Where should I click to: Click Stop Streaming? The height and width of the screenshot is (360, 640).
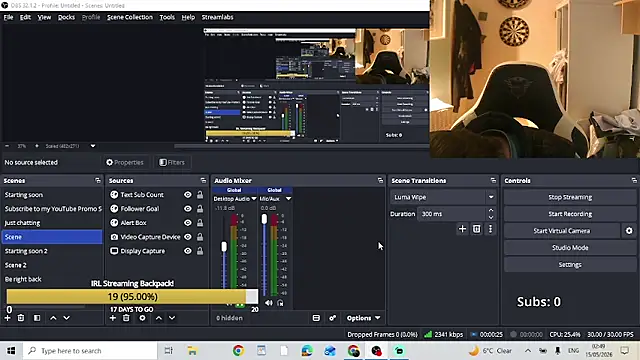click(x=570, y=197)
